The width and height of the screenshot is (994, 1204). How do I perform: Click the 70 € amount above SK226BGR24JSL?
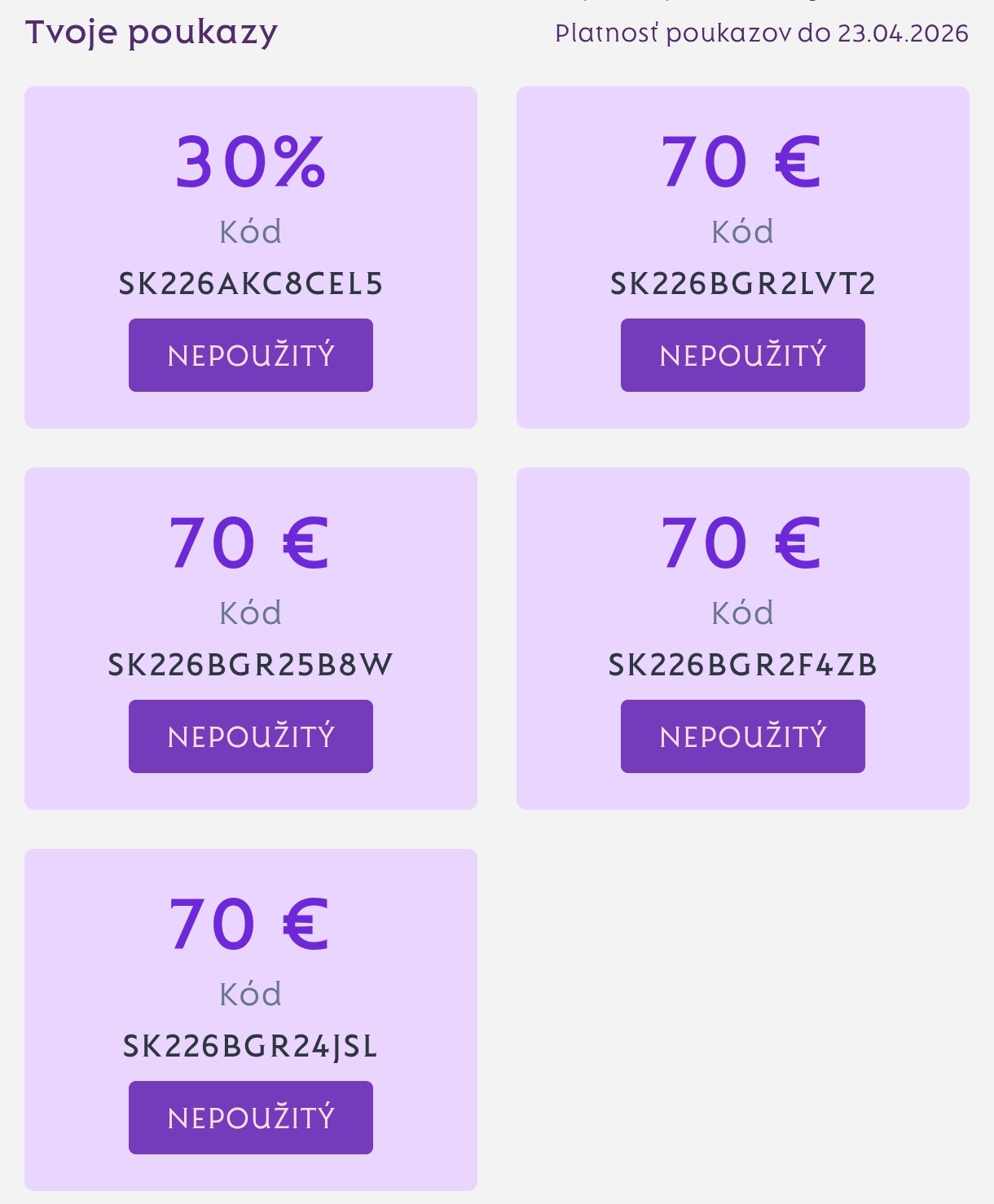[x=249, y=925]
